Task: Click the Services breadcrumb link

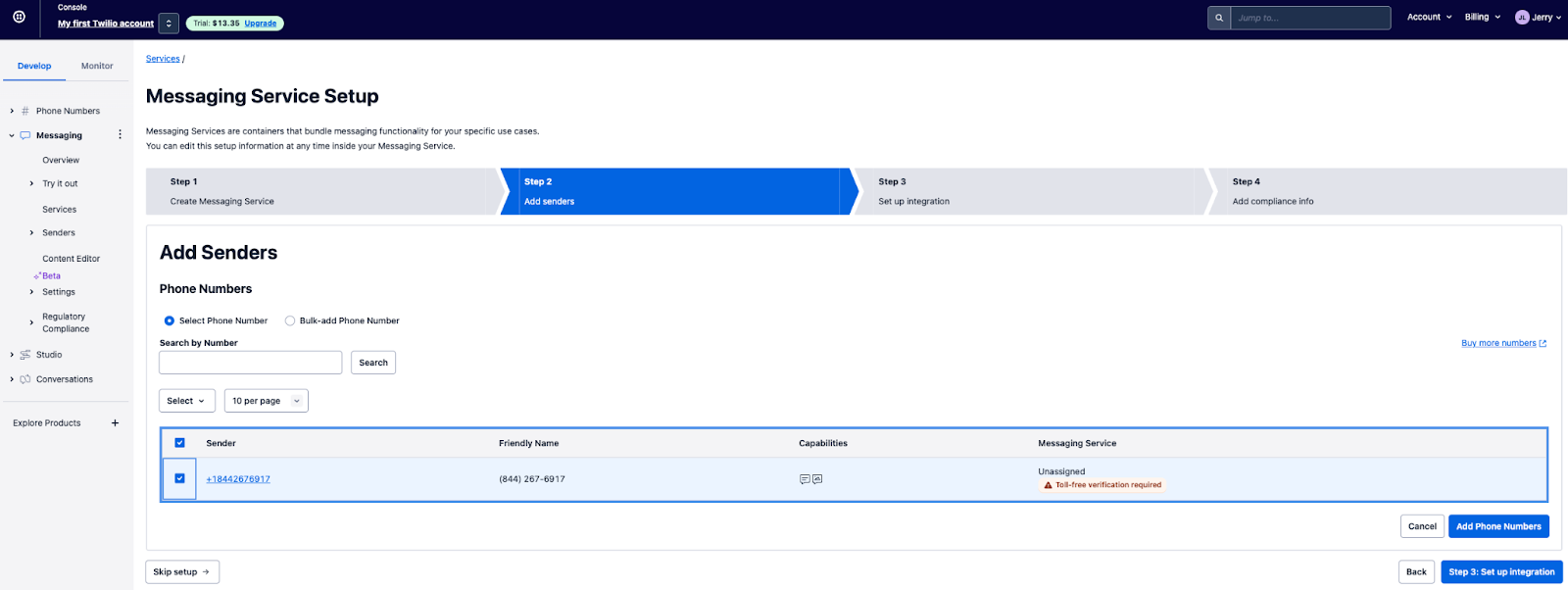Action: [163, 59]
